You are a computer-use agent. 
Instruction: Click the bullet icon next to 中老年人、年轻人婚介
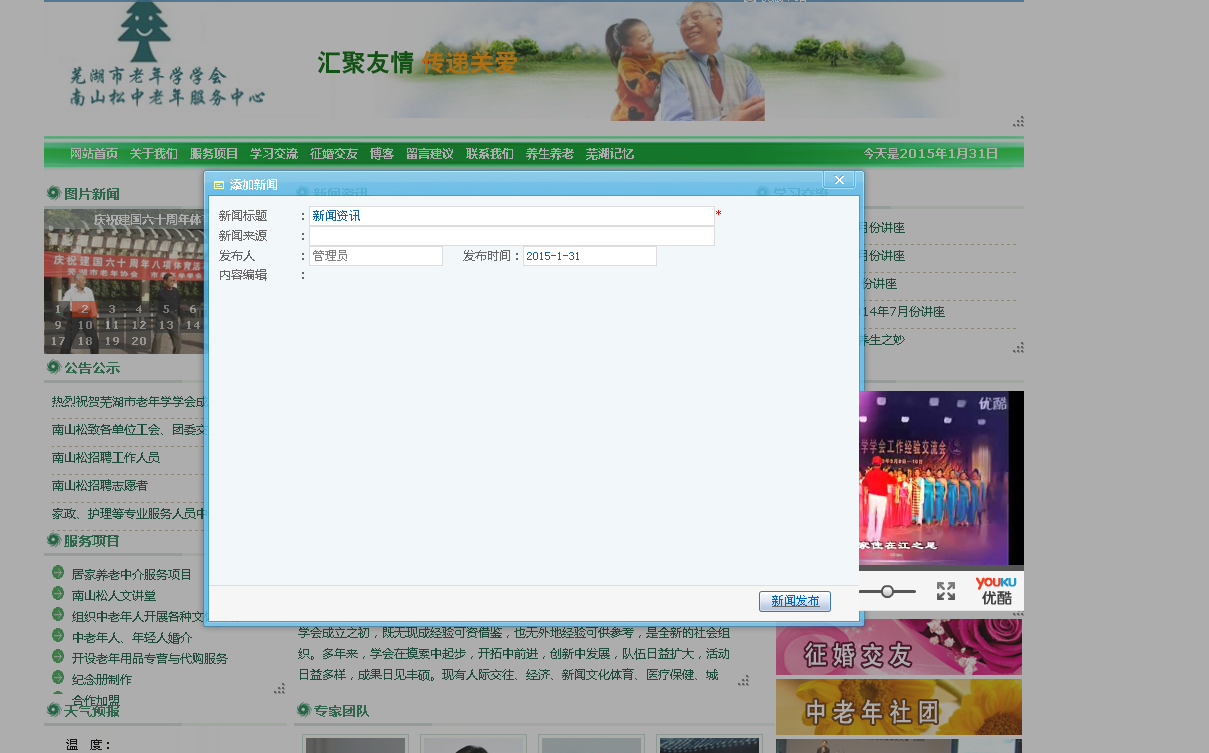coord(58,636)
